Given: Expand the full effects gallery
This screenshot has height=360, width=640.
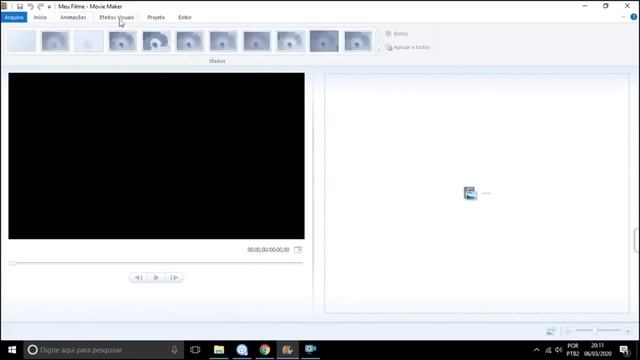Looking at the screenshot, I should coord(378,50).
